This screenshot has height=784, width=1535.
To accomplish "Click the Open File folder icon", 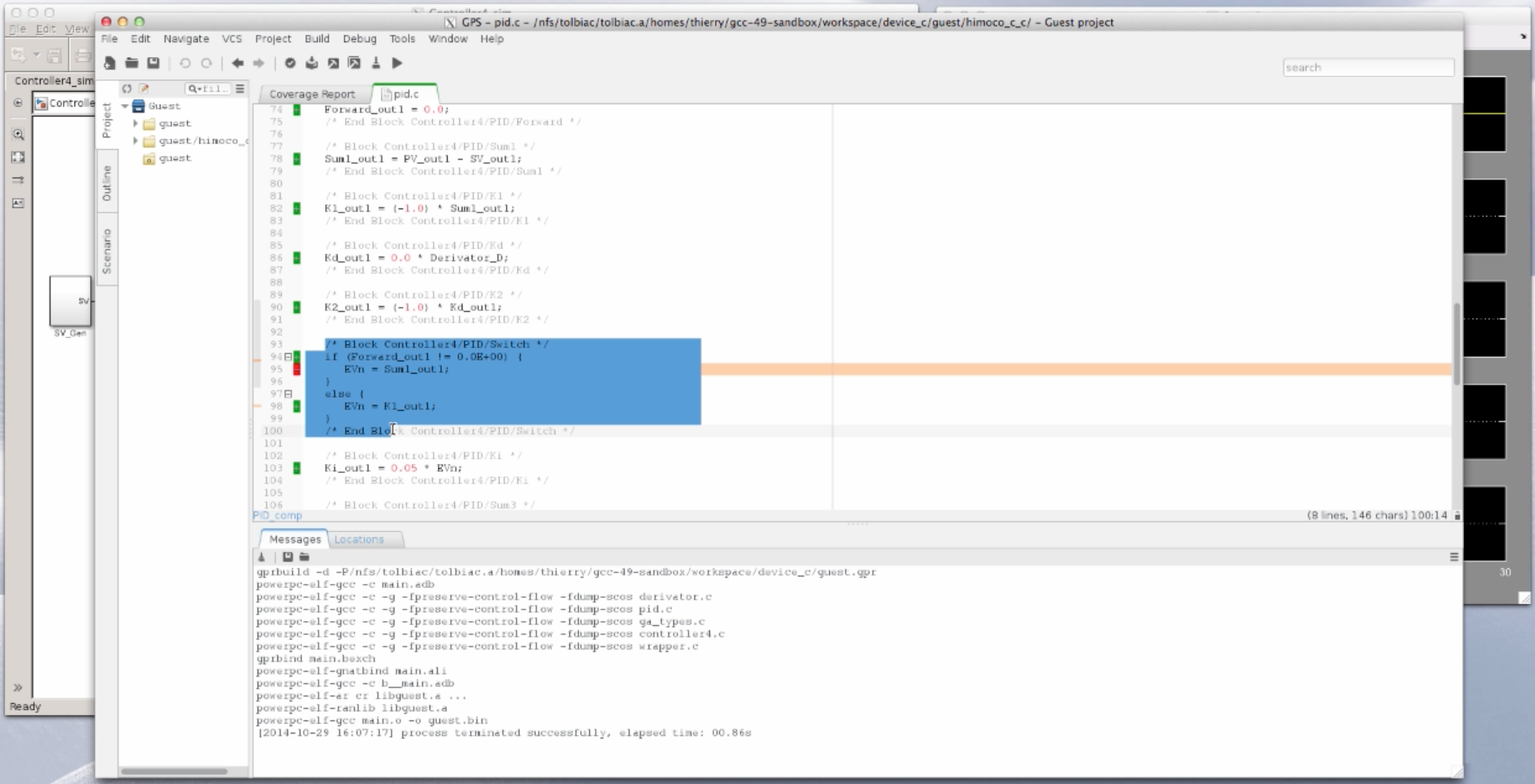I will point(132,63).
